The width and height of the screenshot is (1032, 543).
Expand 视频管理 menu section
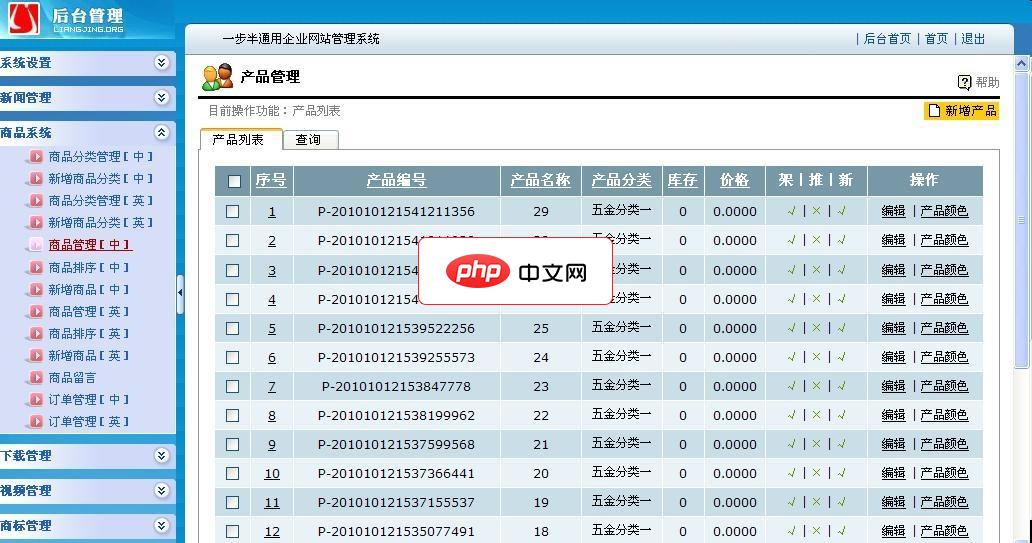161,490
